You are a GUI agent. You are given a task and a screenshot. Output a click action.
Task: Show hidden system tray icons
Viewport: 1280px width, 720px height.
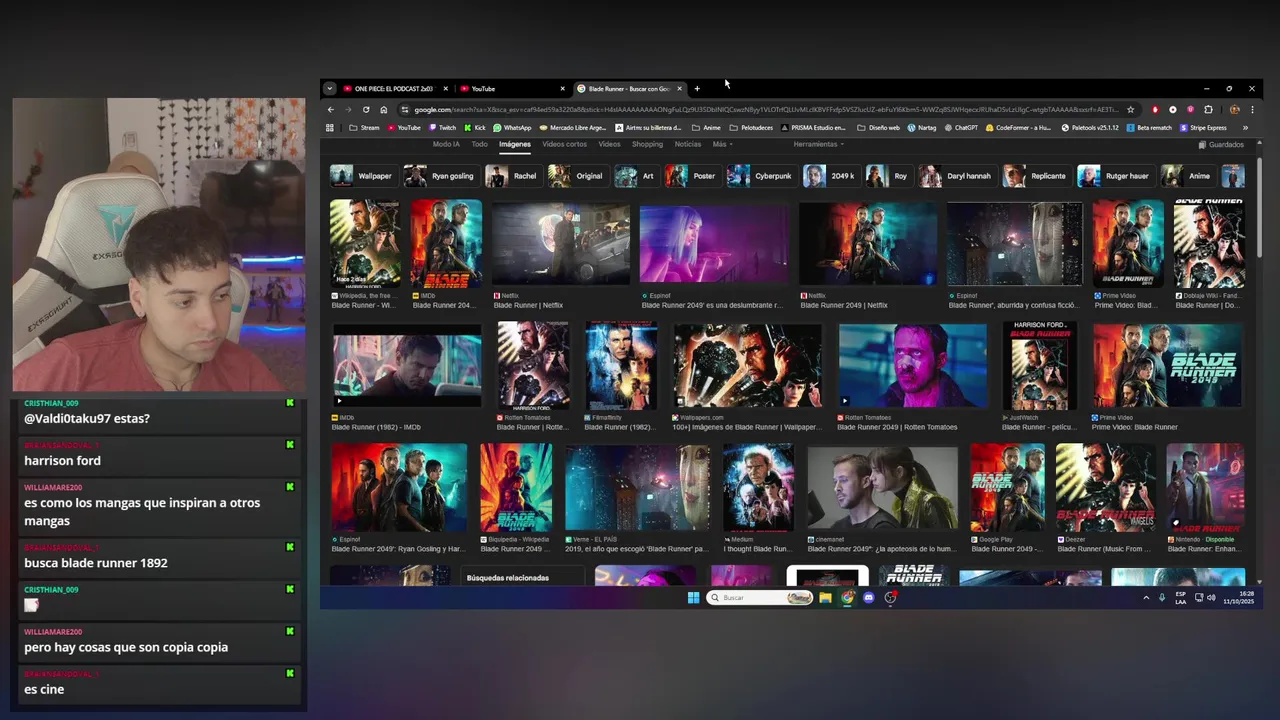point(1146,598)
